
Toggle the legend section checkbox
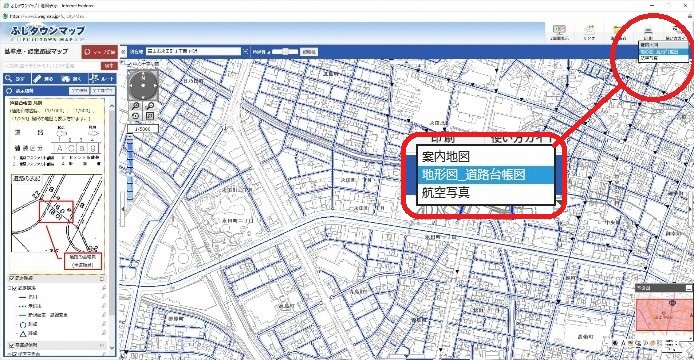coord(12,279)
